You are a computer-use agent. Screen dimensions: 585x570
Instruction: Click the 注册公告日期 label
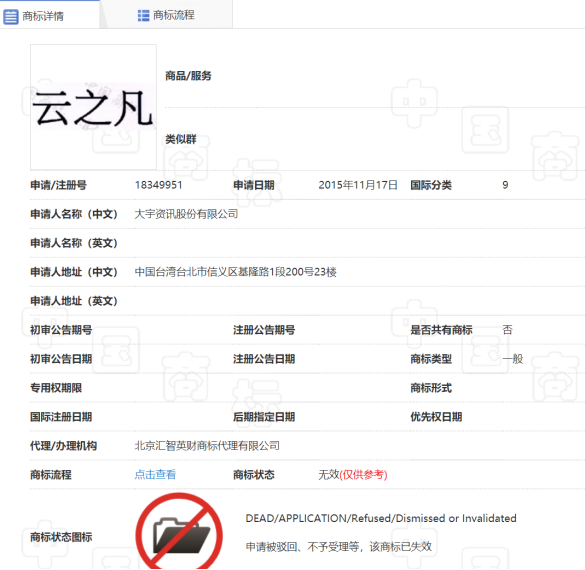point(264,359)
